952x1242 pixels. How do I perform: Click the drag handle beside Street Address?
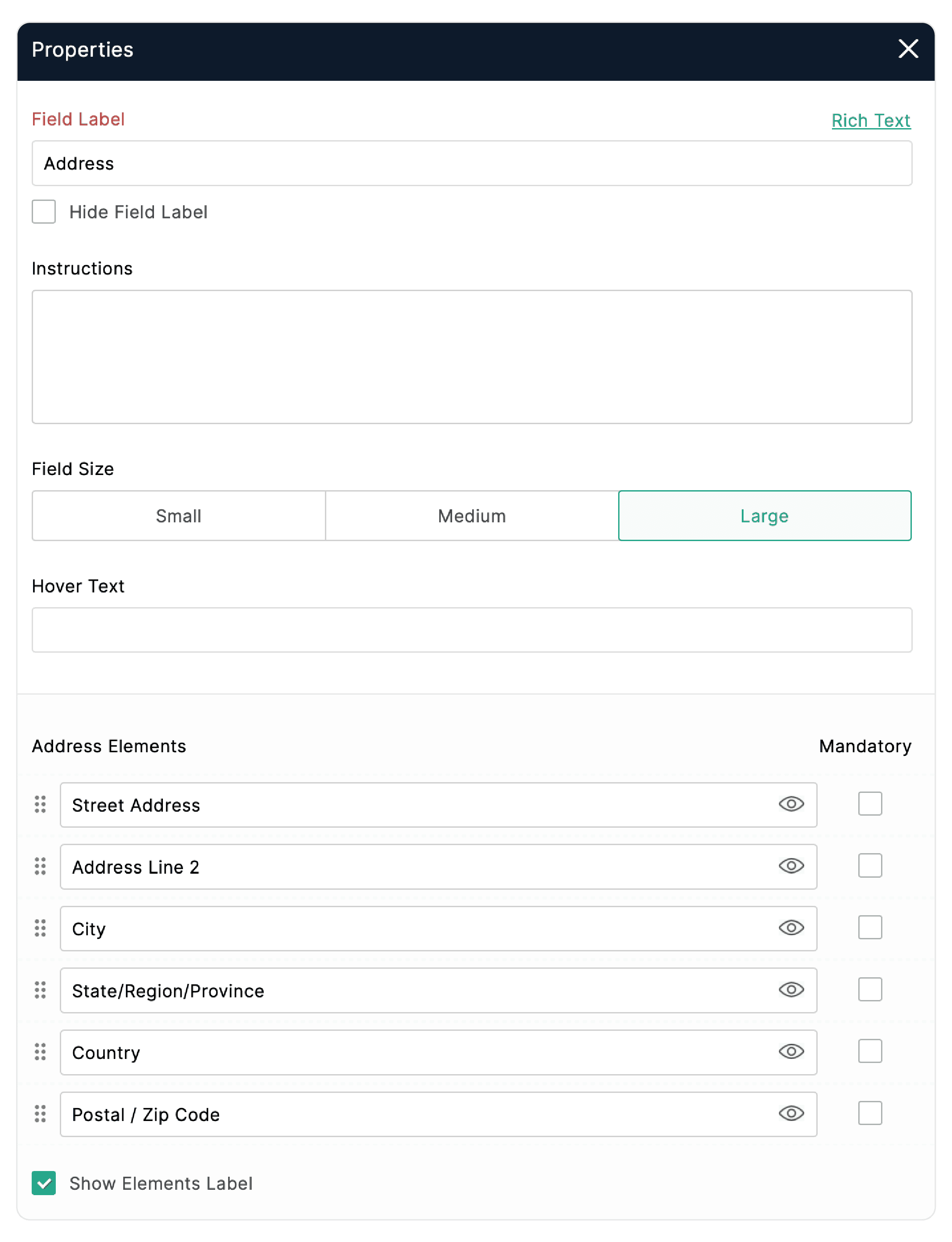[x=40, y=804]
